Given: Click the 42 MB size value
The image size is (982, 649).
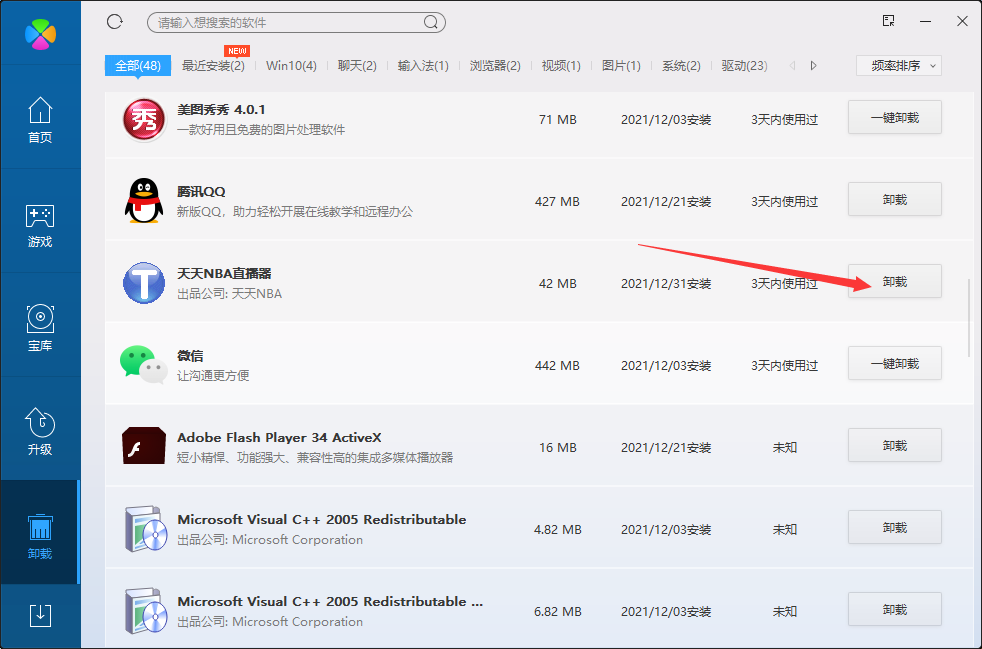Looking at the screenshot, I should click(557, 284).
